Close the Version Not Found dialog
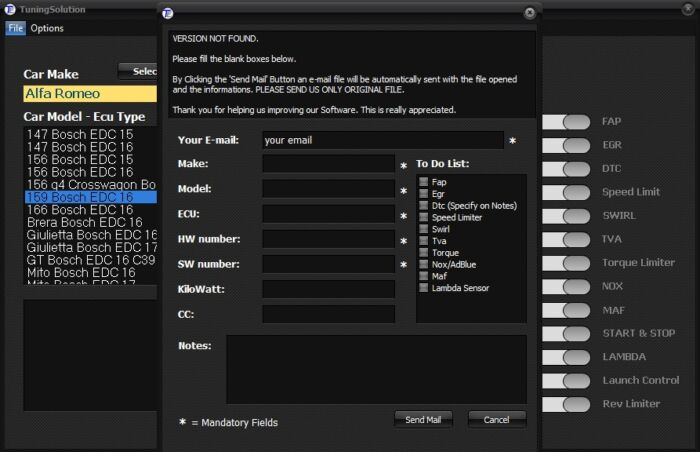Image resolution: width=700 pixels, height=452 pixels. pos(529,13)
